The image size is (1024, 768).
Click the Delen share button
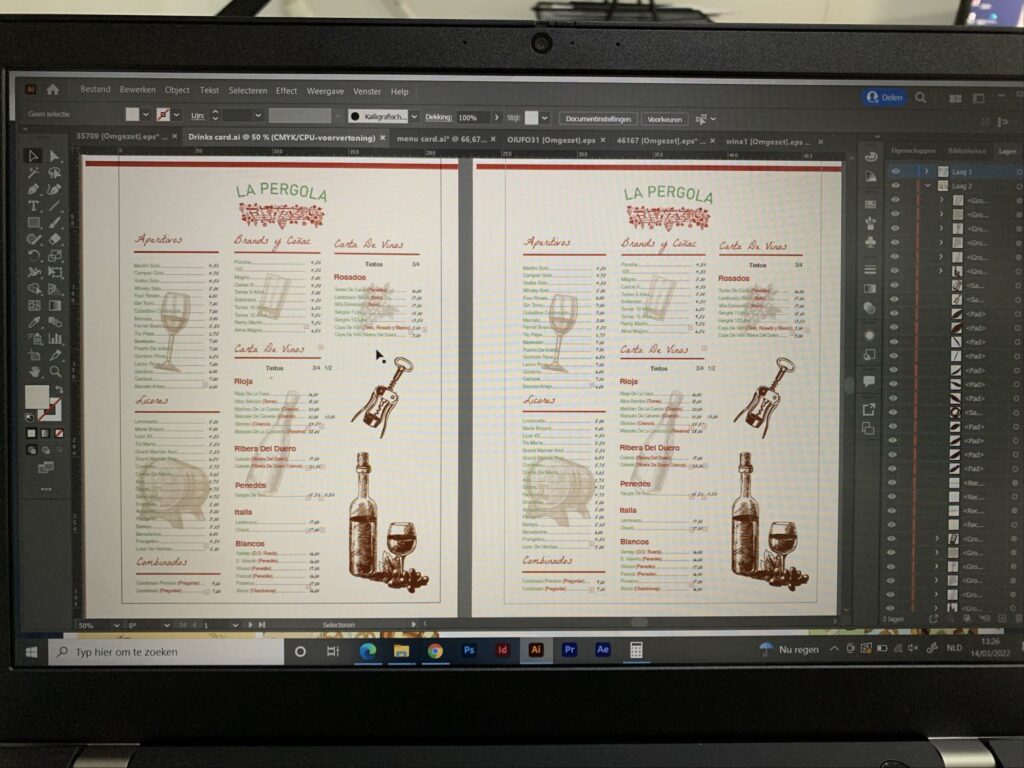884,97
